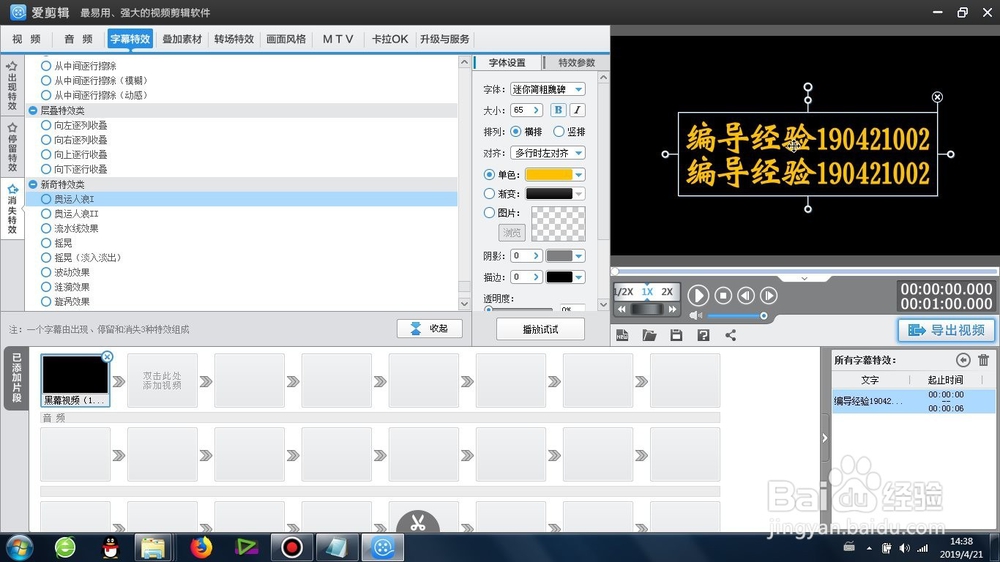The width and height of the screenshot is (1000, 562).
Task: Switch to 叠加素材 tab
Action: [x=182, y=39]
